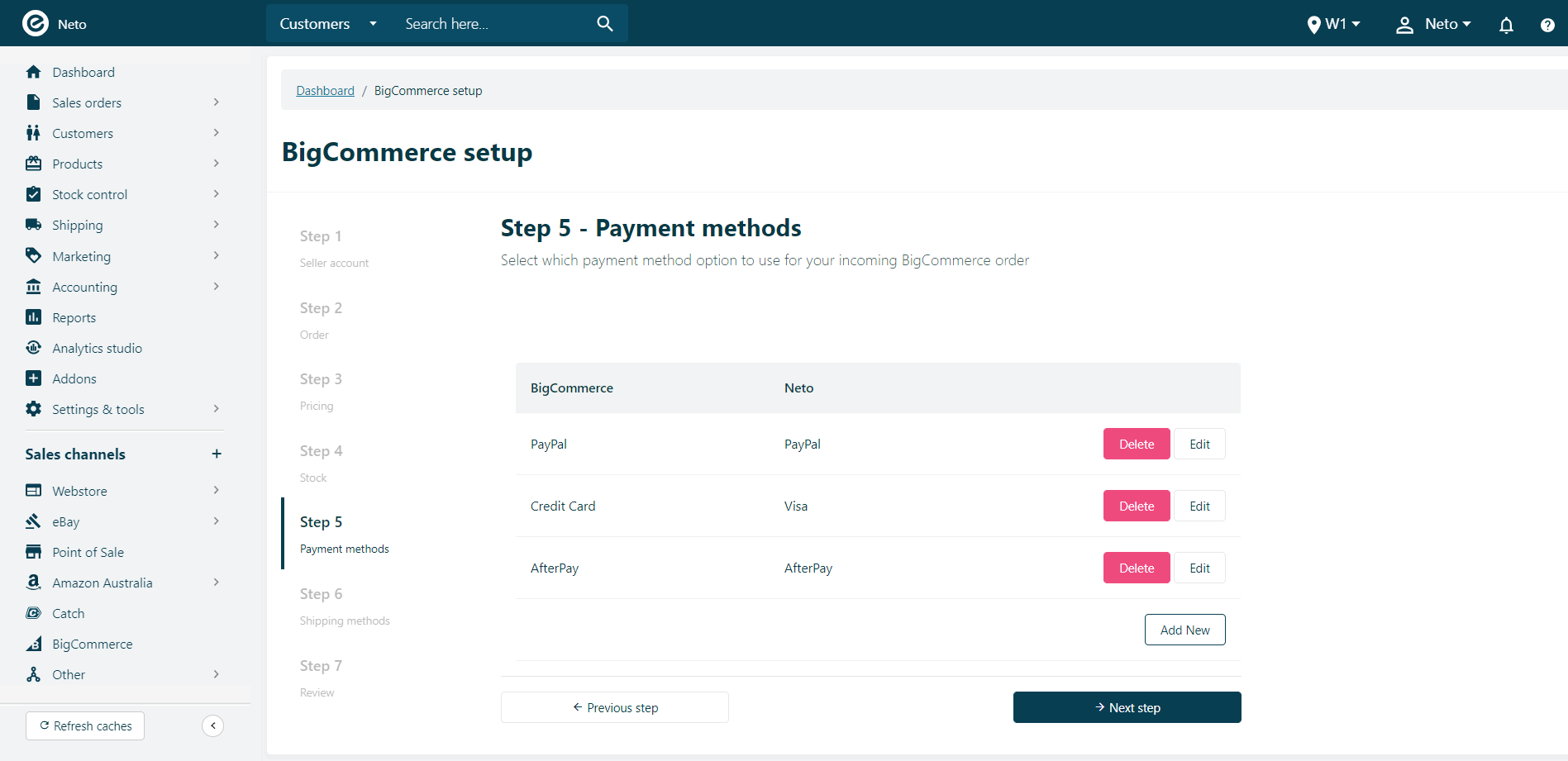This screenshot has width=1568, height=761.
Task: Click the Neto user profile icon
Action: tap(1404, 25)
